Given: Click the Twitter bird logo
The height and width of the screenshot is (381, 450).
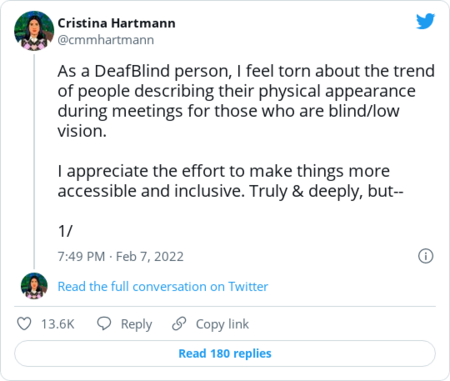Looking at the screenshot, I should [x=425, y=21].
